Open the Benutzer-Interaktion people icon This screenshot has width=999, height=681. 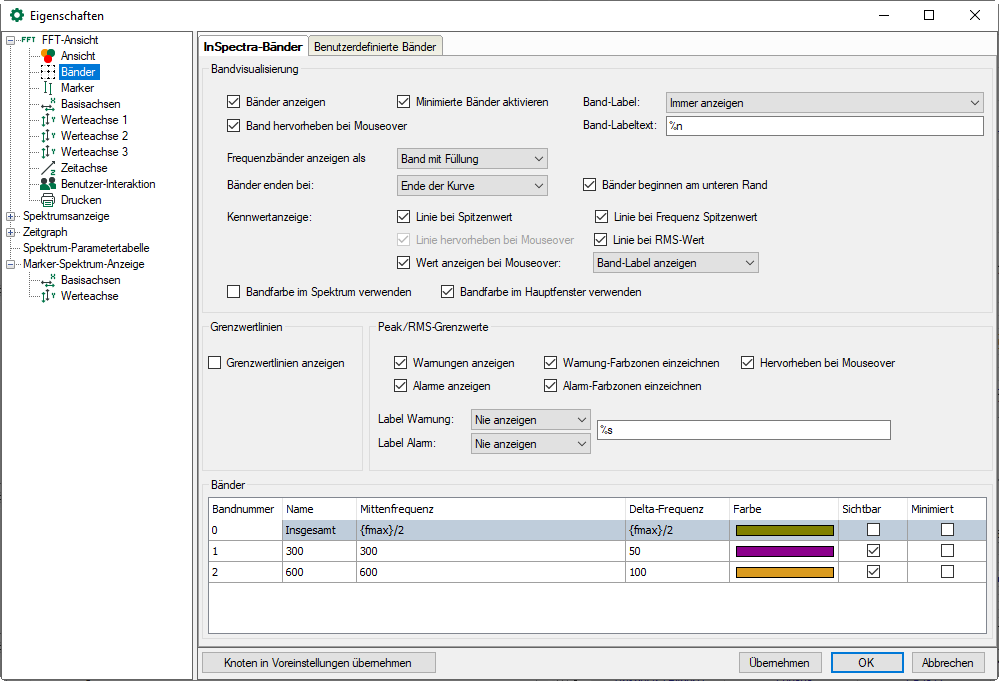[x=47, y=184]
